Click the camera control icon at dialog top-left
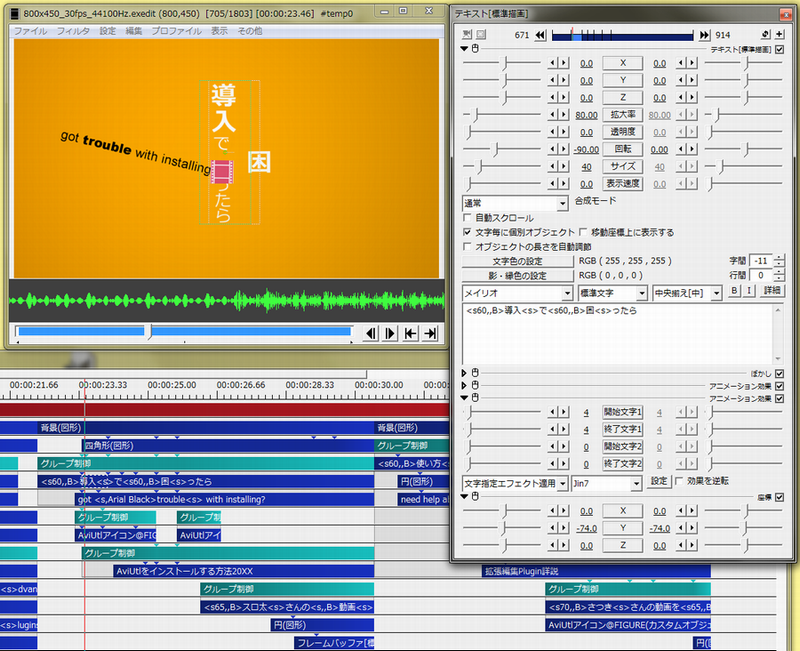 pos(467,34)
